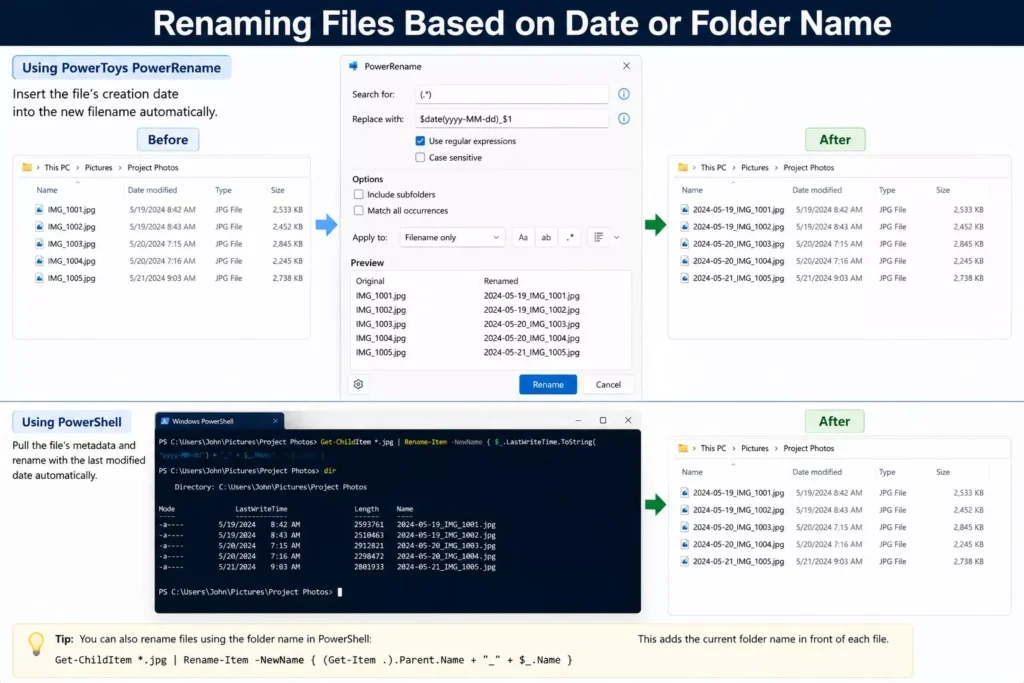The width and height of the screenshot is (1024, 683).
Task: Click 2024-05-19_IMG_1001.jpg file icon in PowerRename After pane
Action: (684, 210)
